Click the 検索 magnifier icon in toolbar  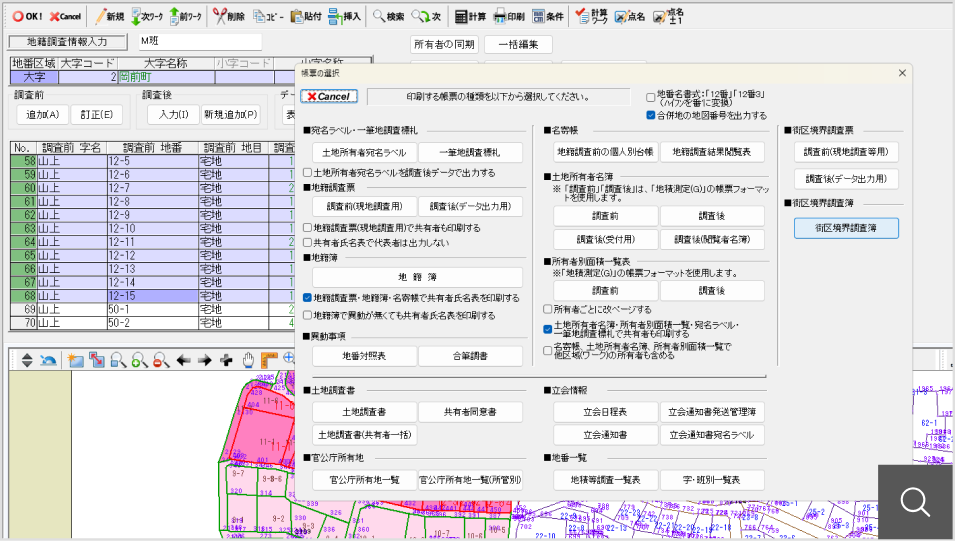pos(380,17)
